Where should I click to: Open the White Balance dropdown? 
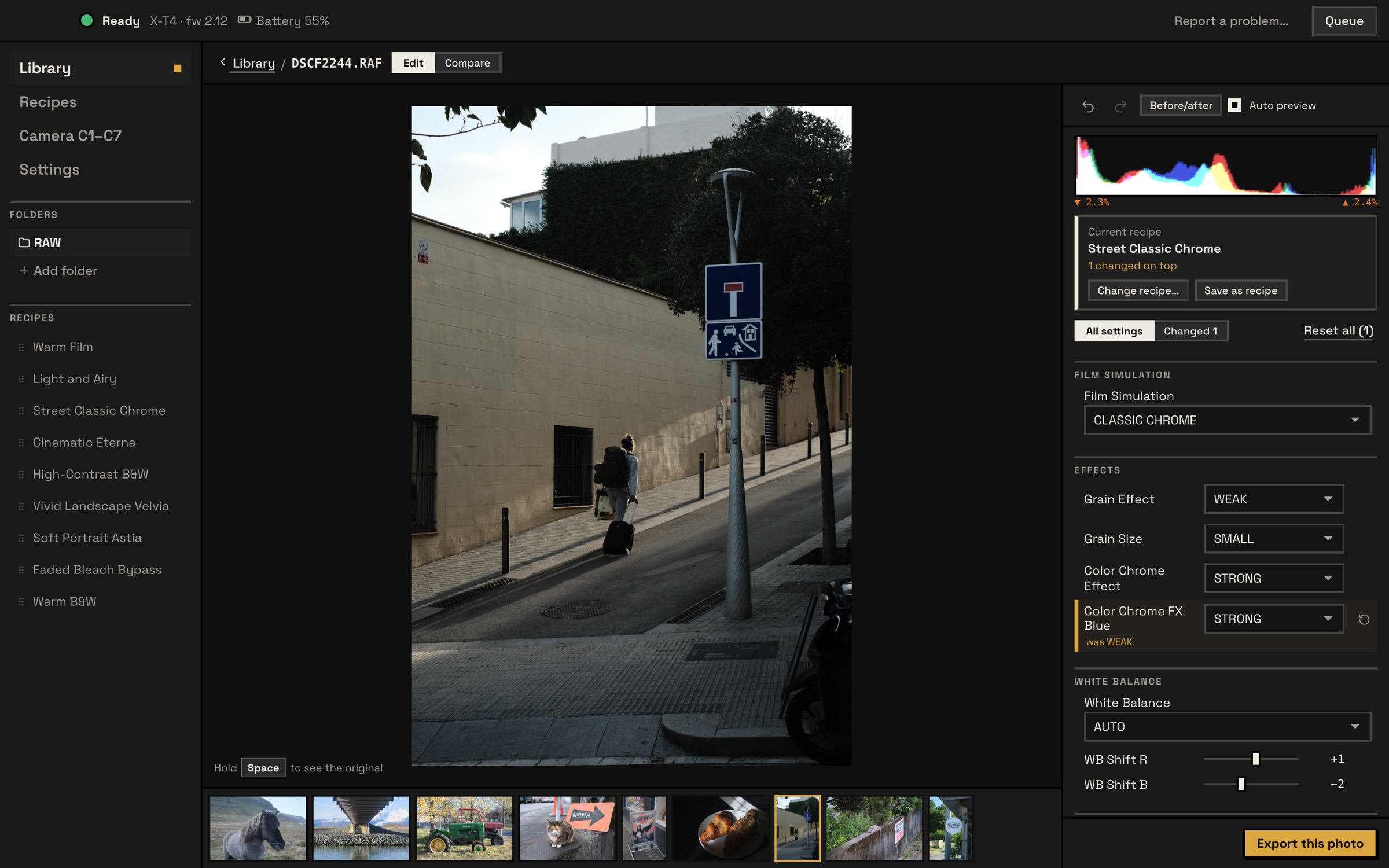coord(1227,727)
